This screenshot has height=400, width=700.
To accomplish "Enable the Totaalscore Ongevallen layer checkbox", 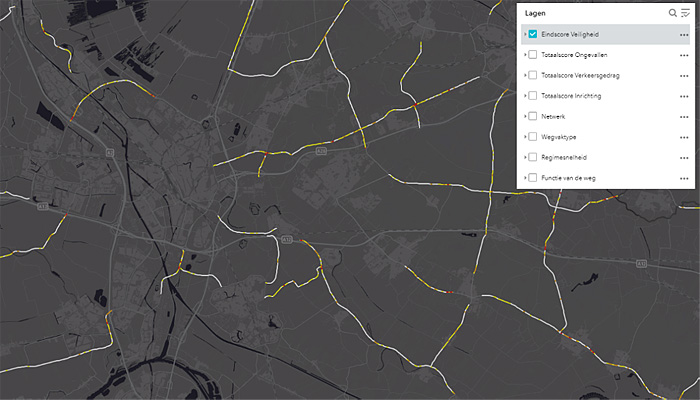I will [x=533, y=55].
